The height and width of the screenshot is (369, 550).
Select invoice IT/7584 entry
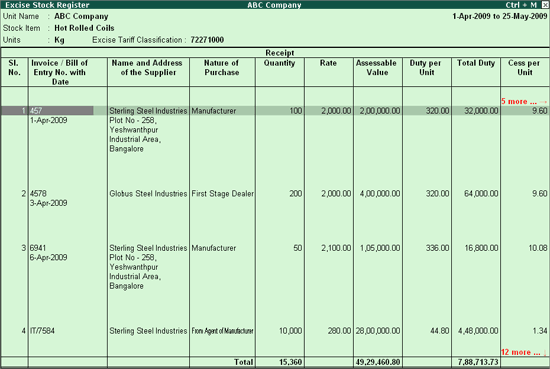click(x=42, y=331)
